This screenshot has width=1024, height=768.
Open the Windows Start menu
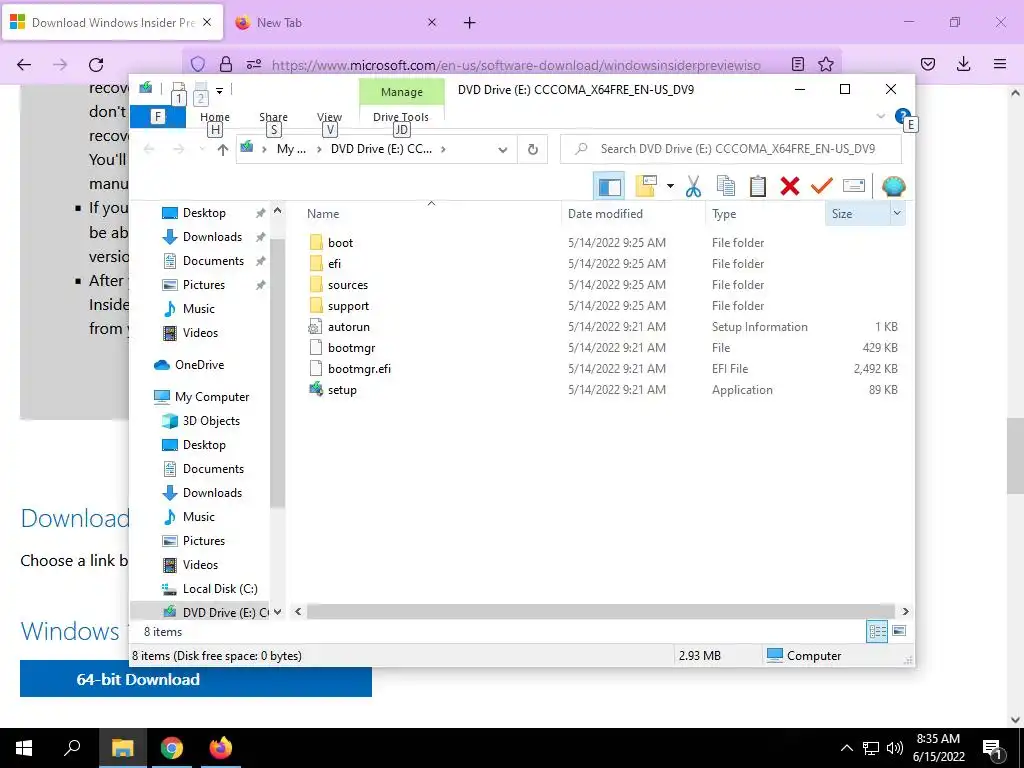[24, 748]
